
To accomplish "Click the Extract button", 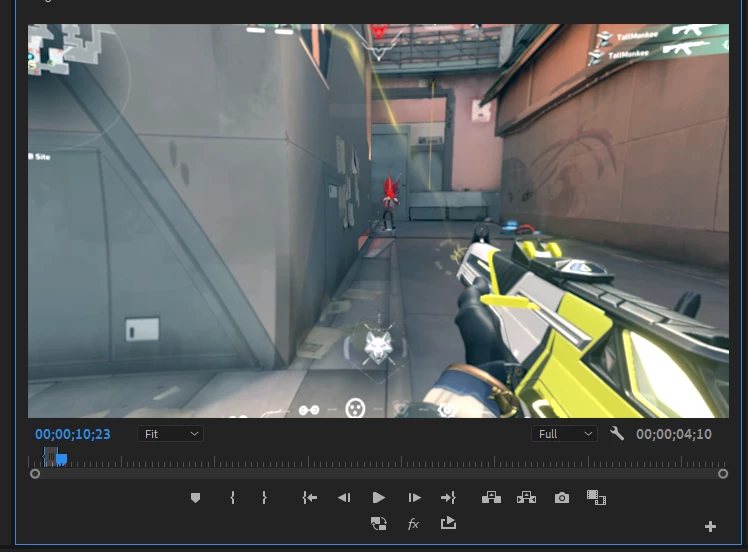I will pos(526,498).
